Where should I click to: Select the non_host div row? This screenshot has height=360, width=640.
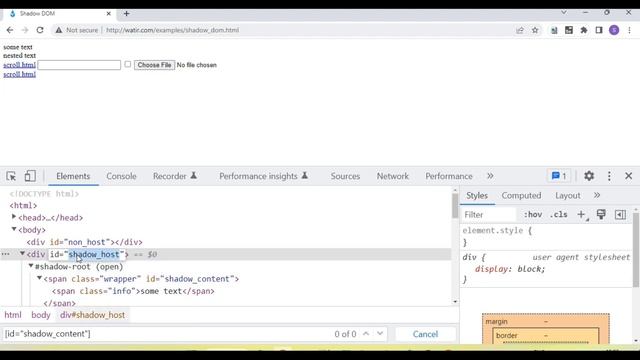click(x=84, y=242)
